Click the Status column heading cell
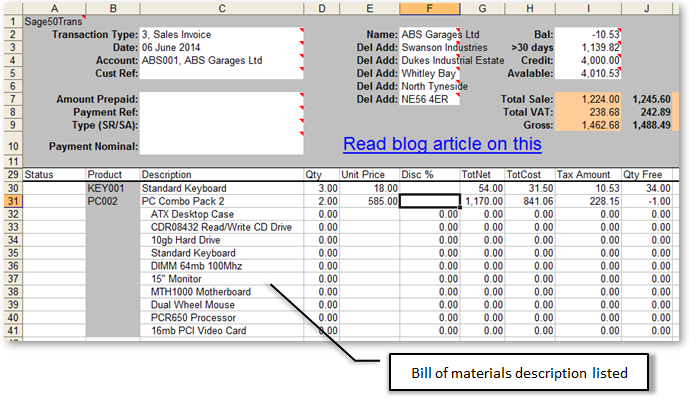Image resolution: width=689 pixels, height=400 pixels. pos(54,175)
